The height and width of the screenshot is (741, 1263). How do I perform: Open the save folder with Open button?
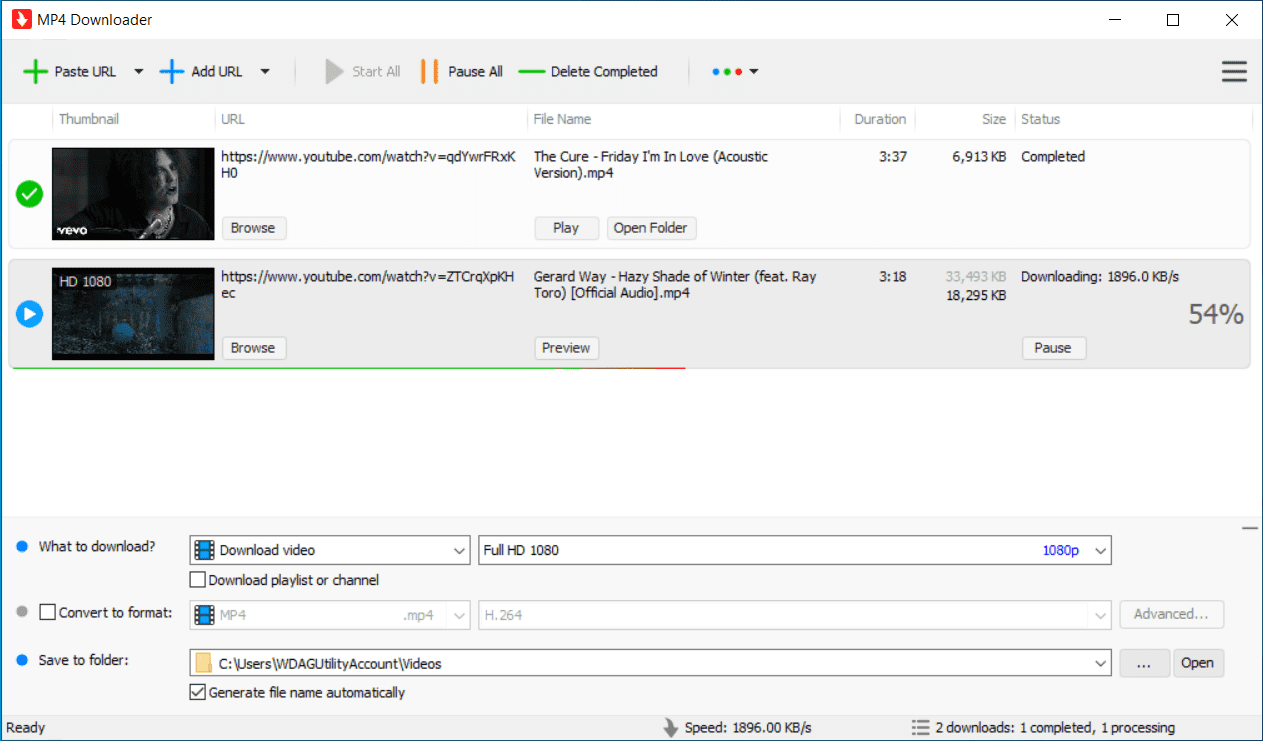1197,663
